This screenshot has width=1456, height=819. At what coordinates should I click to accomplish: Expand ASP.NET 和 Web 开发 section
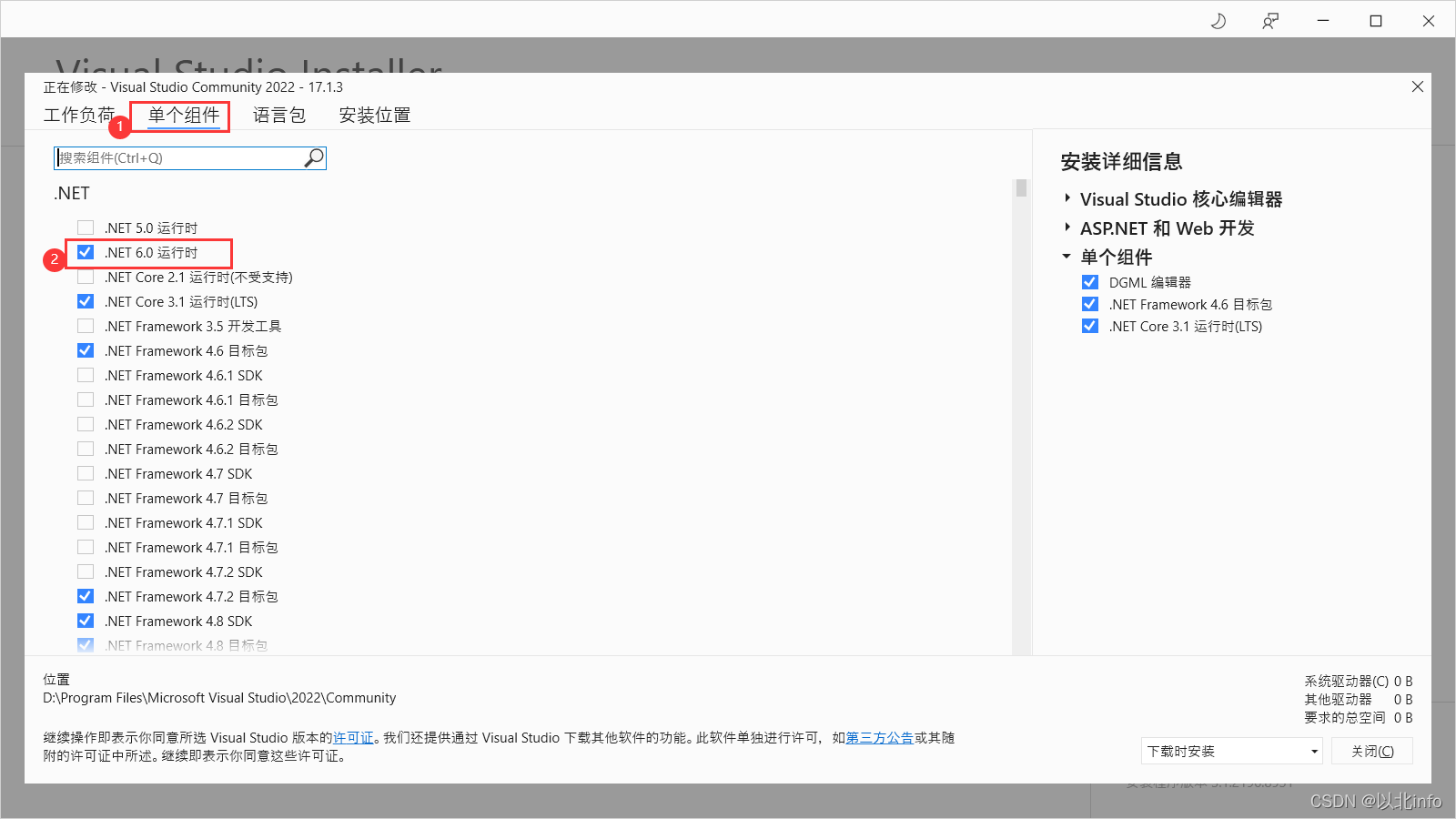coord(1067,227)
